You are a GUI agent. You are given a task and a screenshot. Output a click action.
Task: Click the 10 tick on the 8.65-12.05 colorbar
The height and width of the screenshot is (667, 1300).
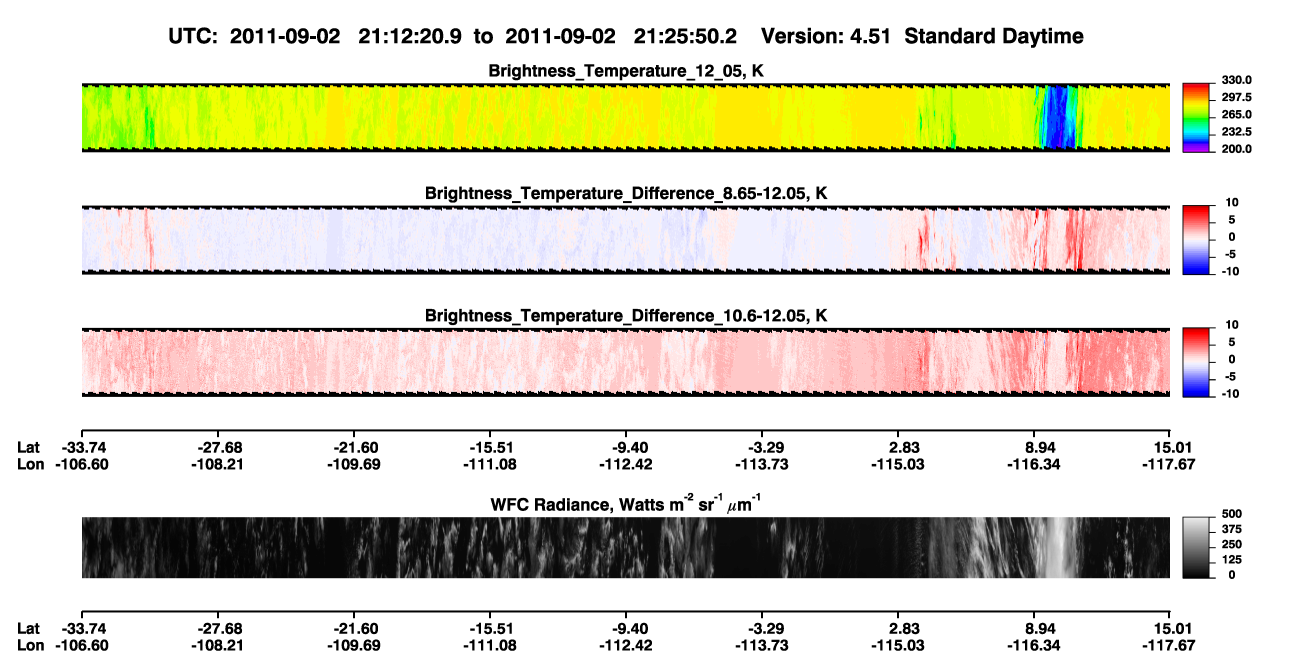[x=1232, y=202]
